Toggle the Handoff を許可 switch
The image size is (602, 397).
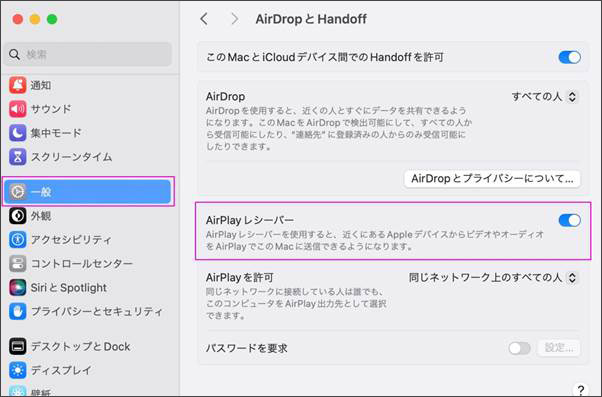click(x=569, y=57)
